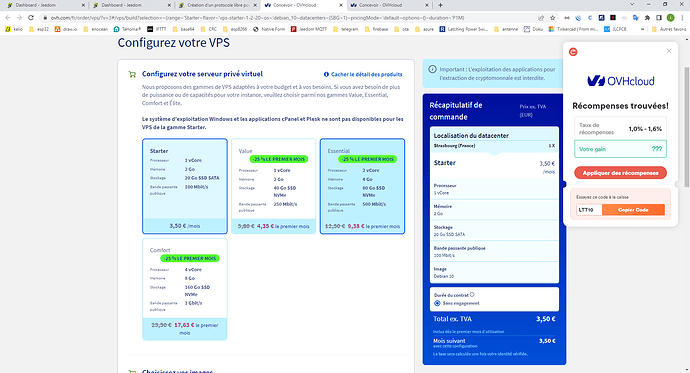The width and height of the screenshot is (690, 373).
Task: Close the rewards popup panel
Action: tap(669, 51)
